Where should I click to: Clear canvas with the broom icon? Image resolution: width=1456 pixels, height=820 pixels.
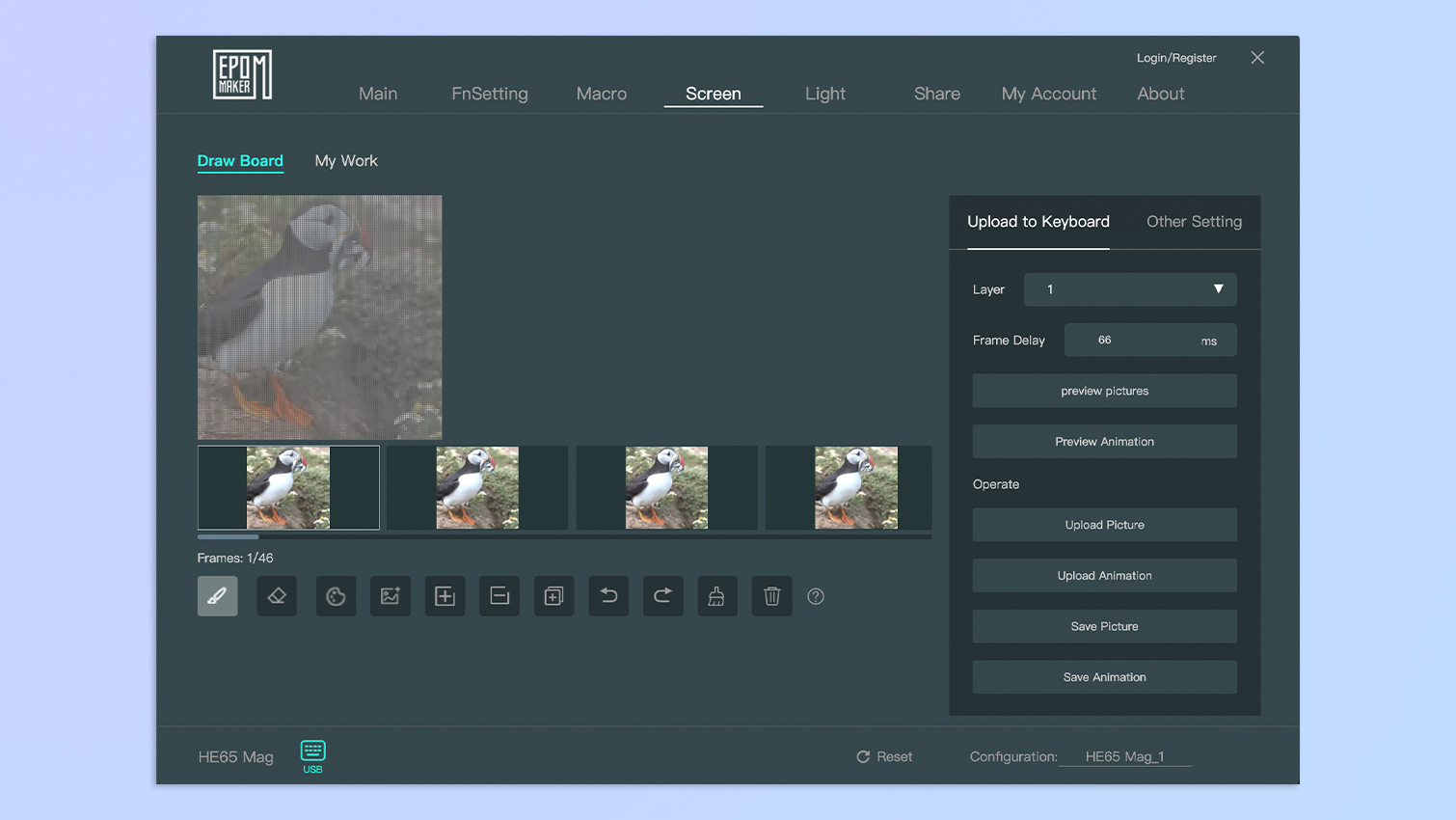[x=717, y=596]
